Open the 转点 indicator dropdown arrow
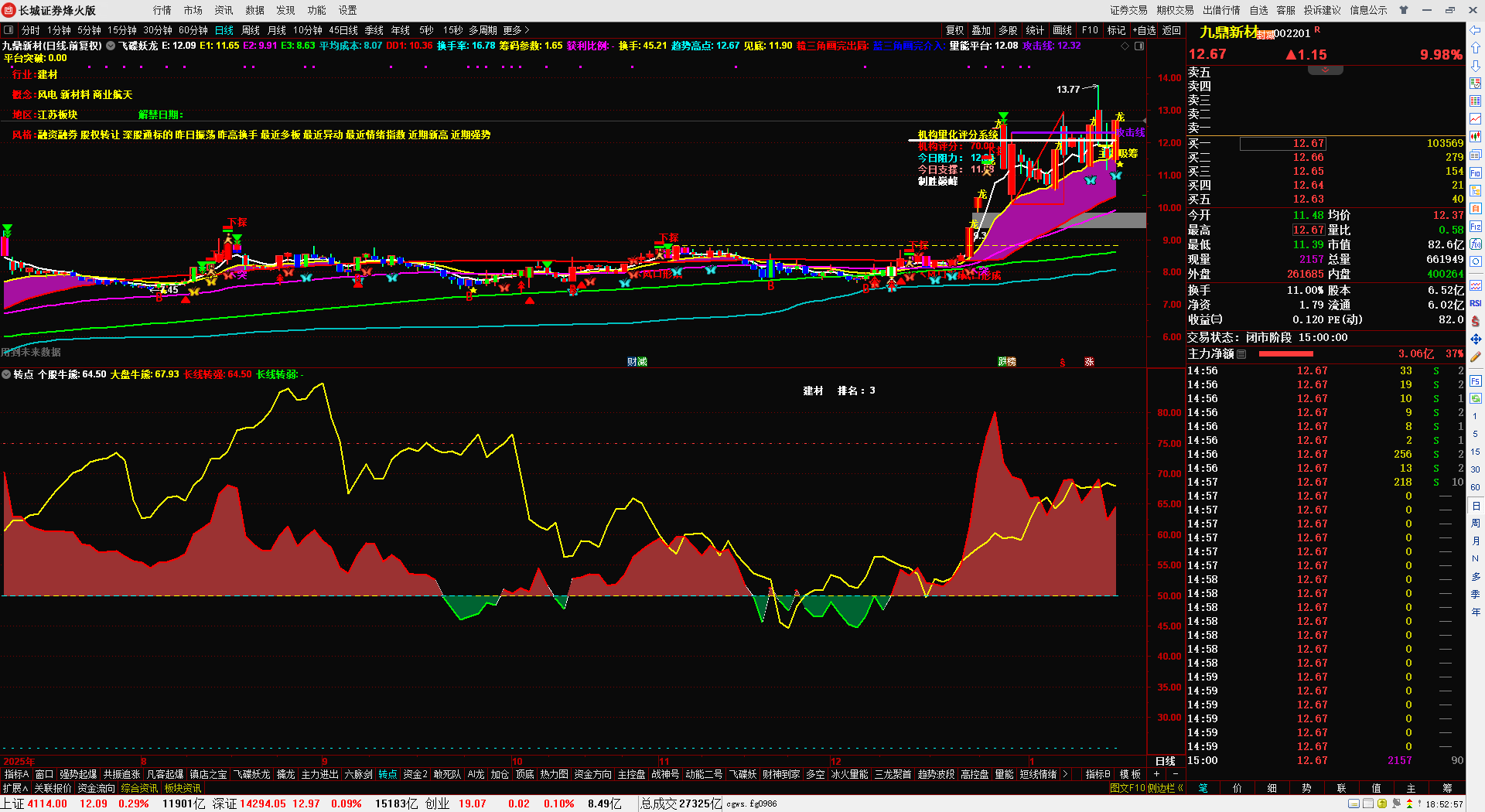This screenshot has width=1485, height=812. (6, 374)
